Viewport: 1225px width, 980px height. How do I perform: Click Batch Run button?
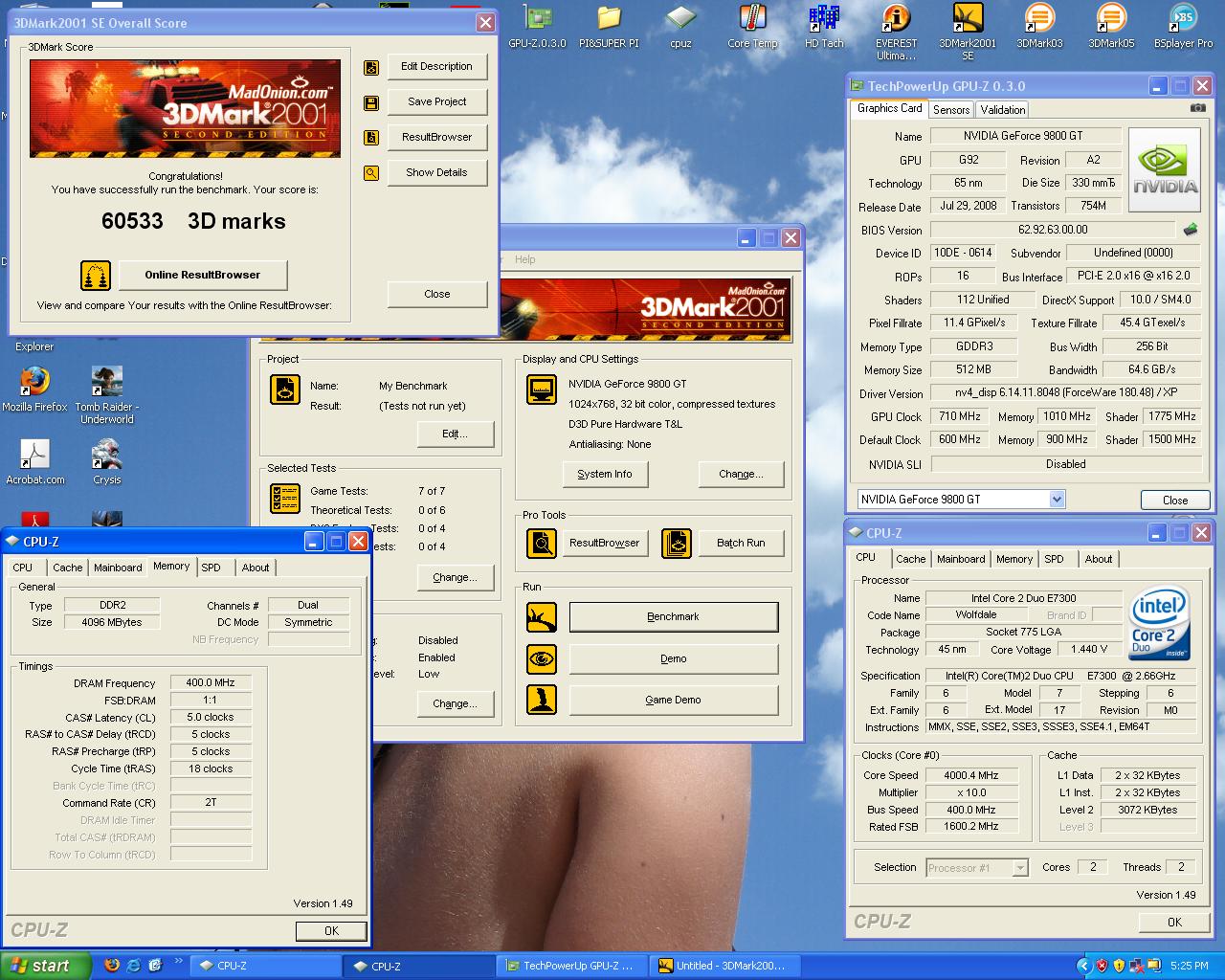tap(741, 544)
